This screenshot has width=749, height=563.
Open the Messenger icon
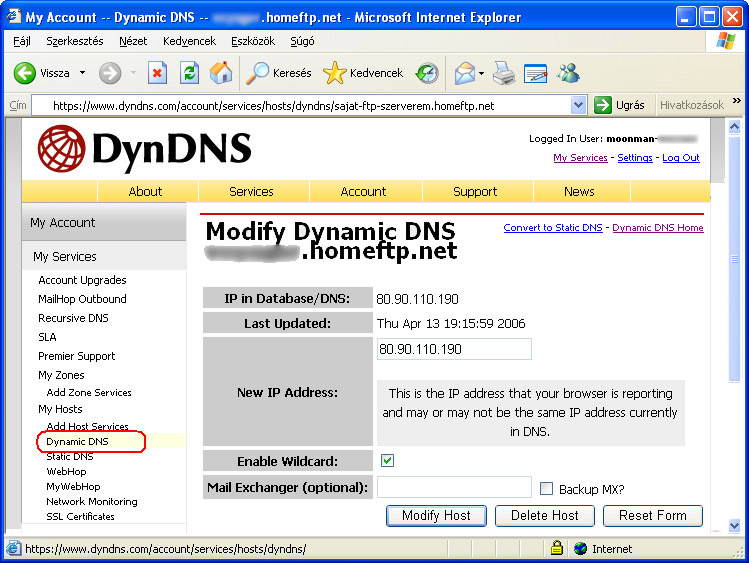point(568,73)
